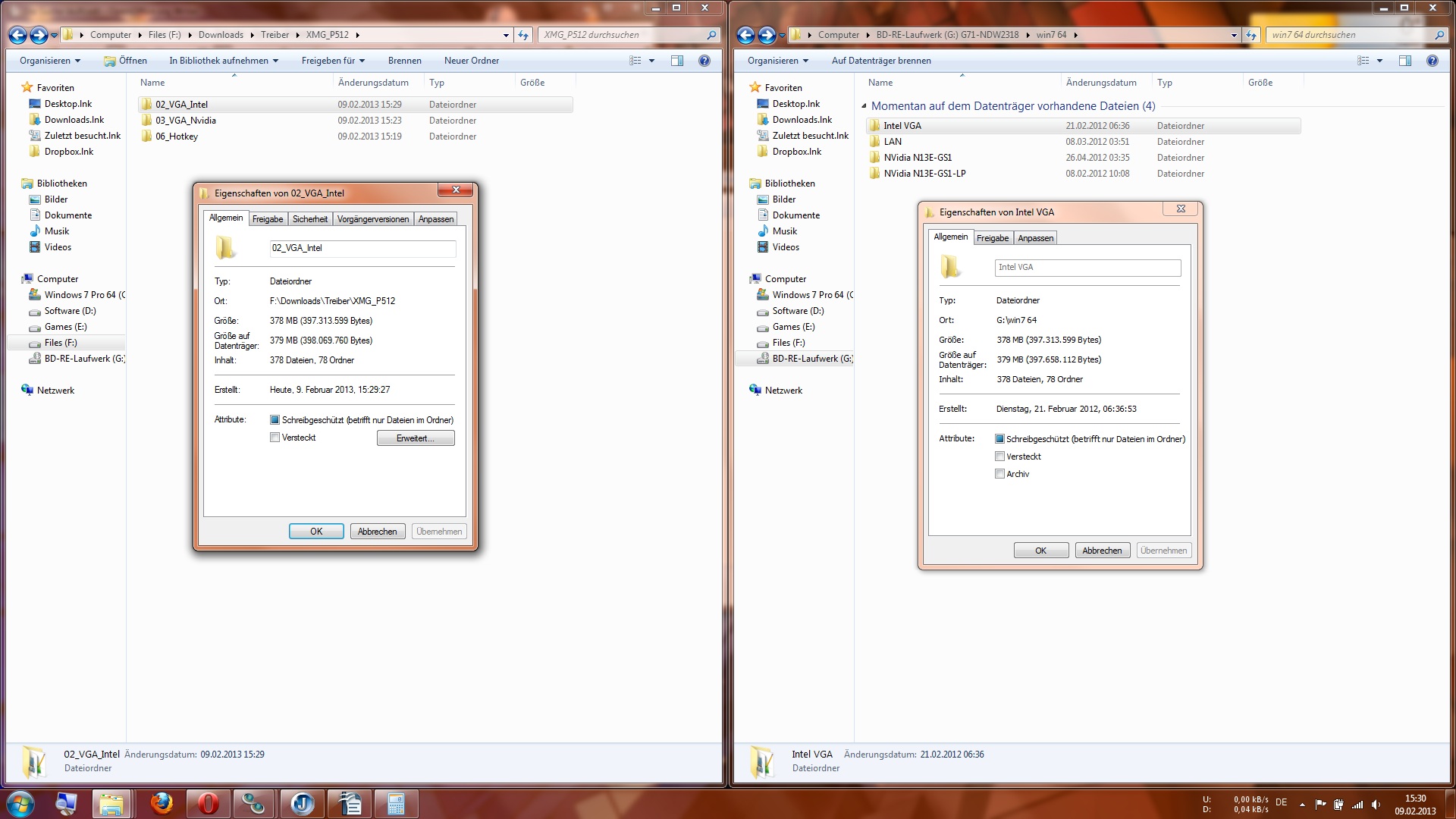The width and height of the screenshot is (1456, 819).
Task: Toggle Schreibgeschützt checkbox in Intel VGA properties
Action: (x=999, y=439)
